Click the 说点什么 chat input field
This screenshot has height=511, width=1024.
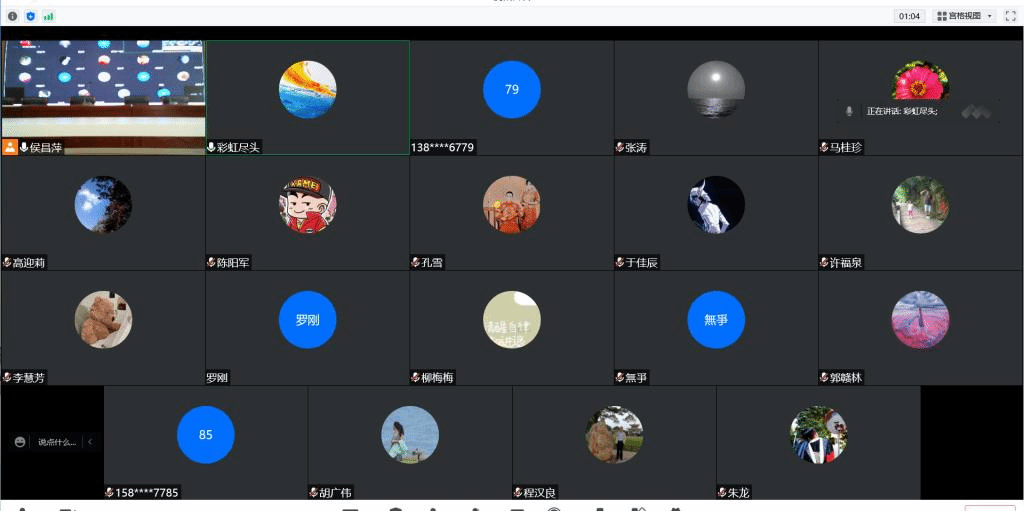[x=56, y=442]
